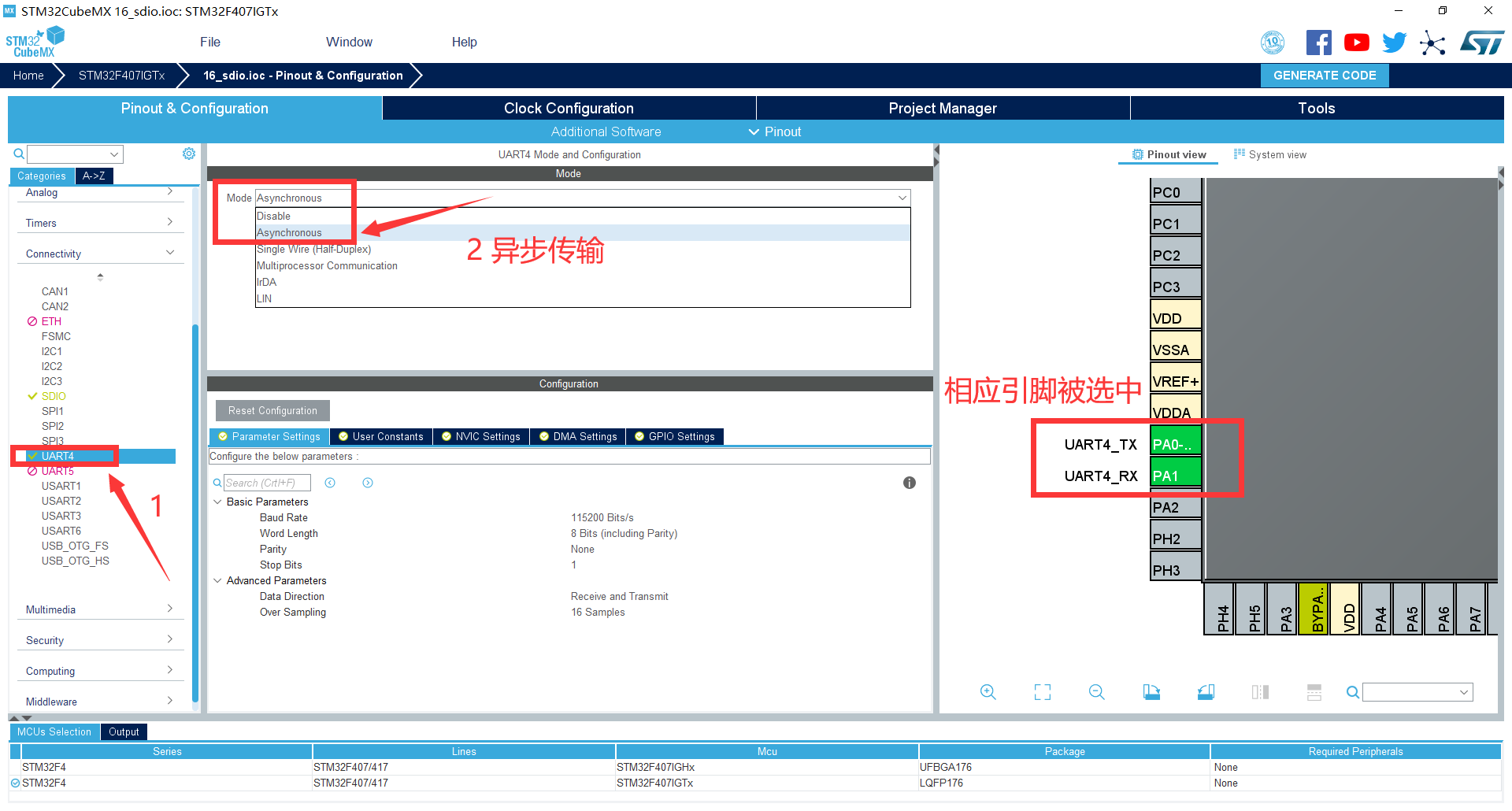The image size is (1512, 811).
Task: Click the zoom in icon in pinout toolbar
Action: 988,692
